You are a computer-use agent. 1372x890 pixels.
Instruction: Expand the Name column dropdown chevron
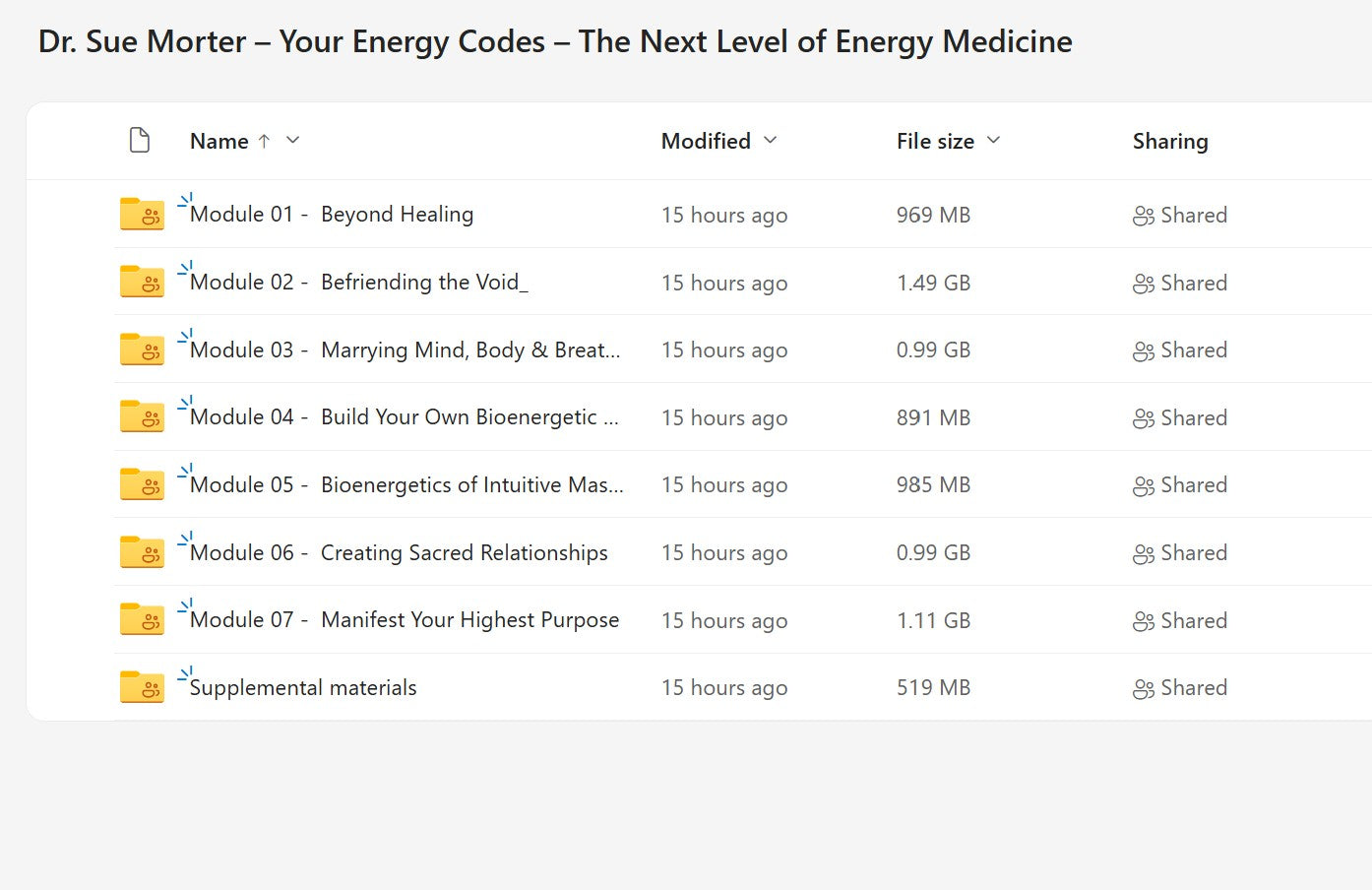tap(293, 141)
